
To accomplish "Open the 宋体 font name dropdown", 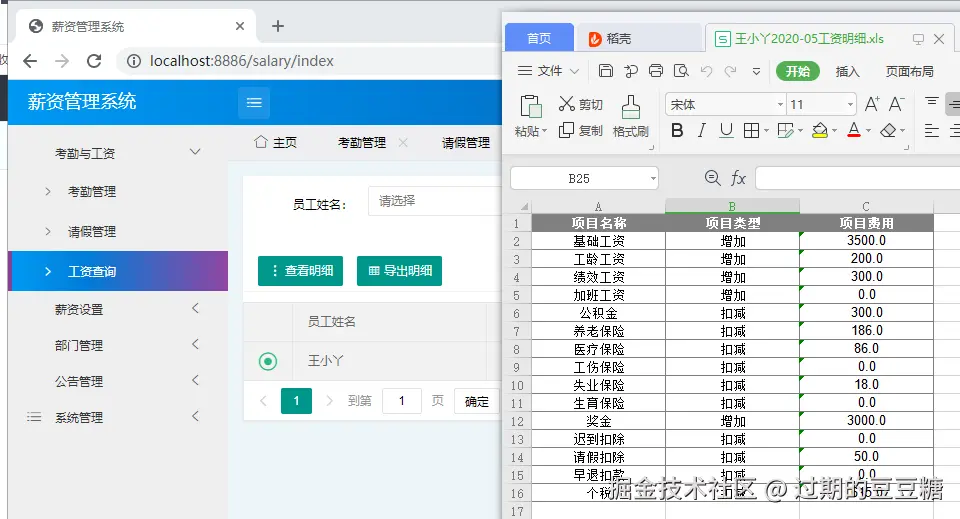I will click(x=780, y=105).
